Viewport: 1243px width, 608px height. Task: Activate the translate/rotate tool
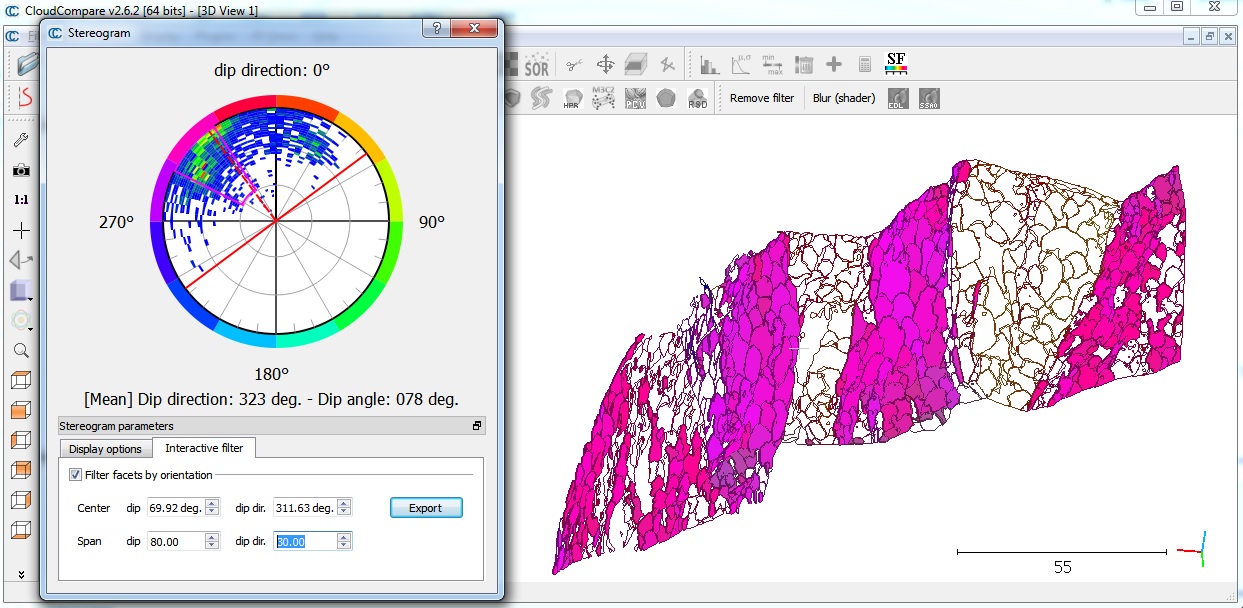[x=605, y=65]
